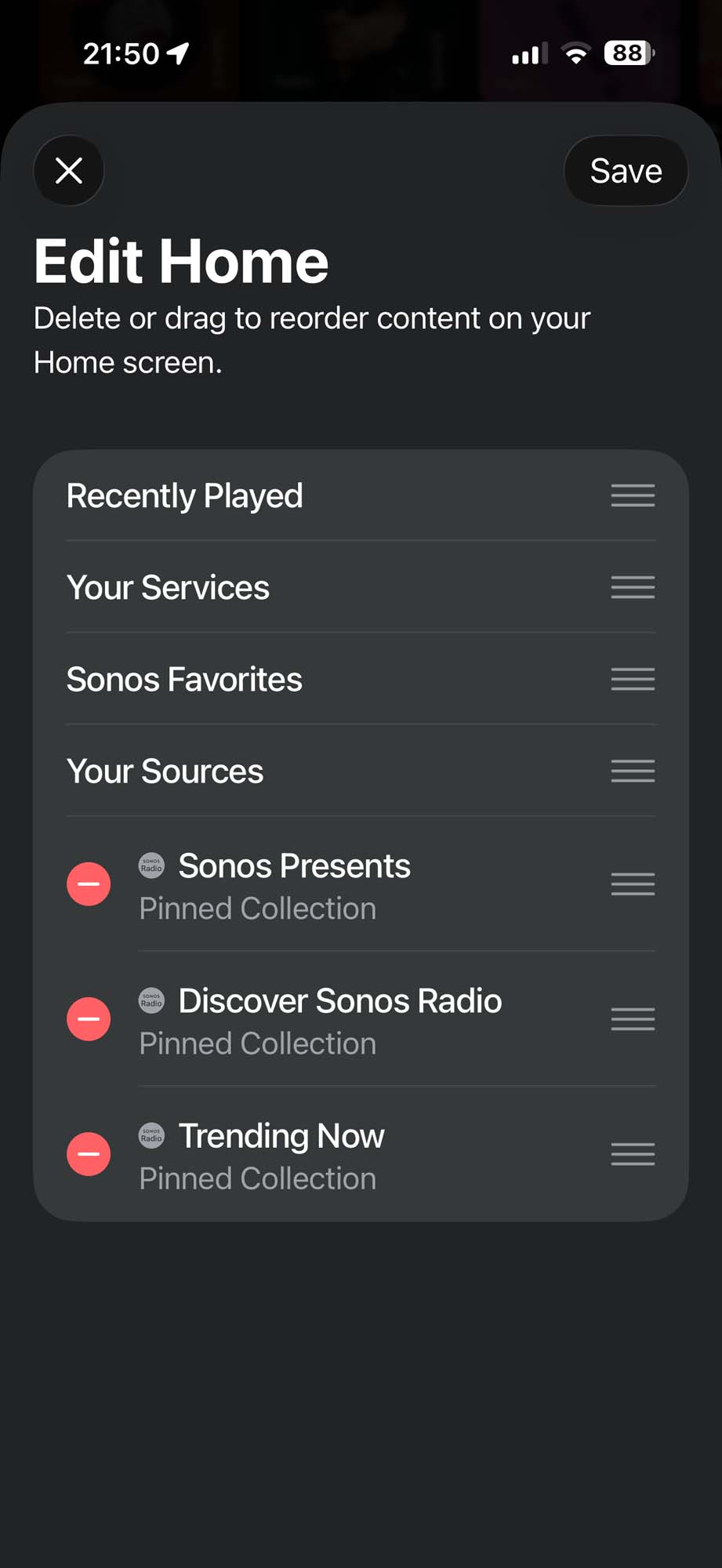Screen dimensions: 722x1568
Task: Select the Your Services row
Action: coord(361,587)
